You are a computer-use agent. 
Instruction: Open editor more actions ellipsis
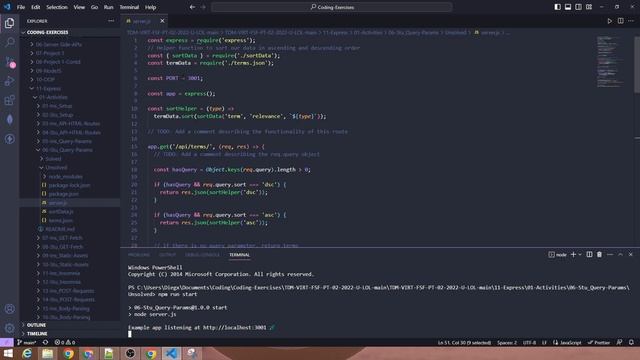point(631,21)
